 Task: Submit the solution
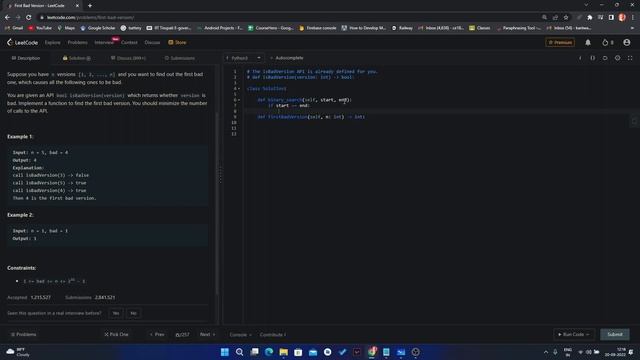pos(615,335)
